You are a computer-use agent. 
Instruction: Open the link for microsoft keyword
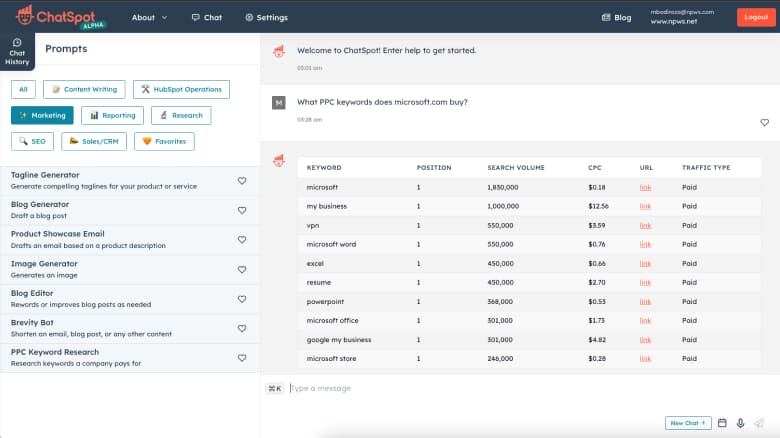click(x=645, y=187)
